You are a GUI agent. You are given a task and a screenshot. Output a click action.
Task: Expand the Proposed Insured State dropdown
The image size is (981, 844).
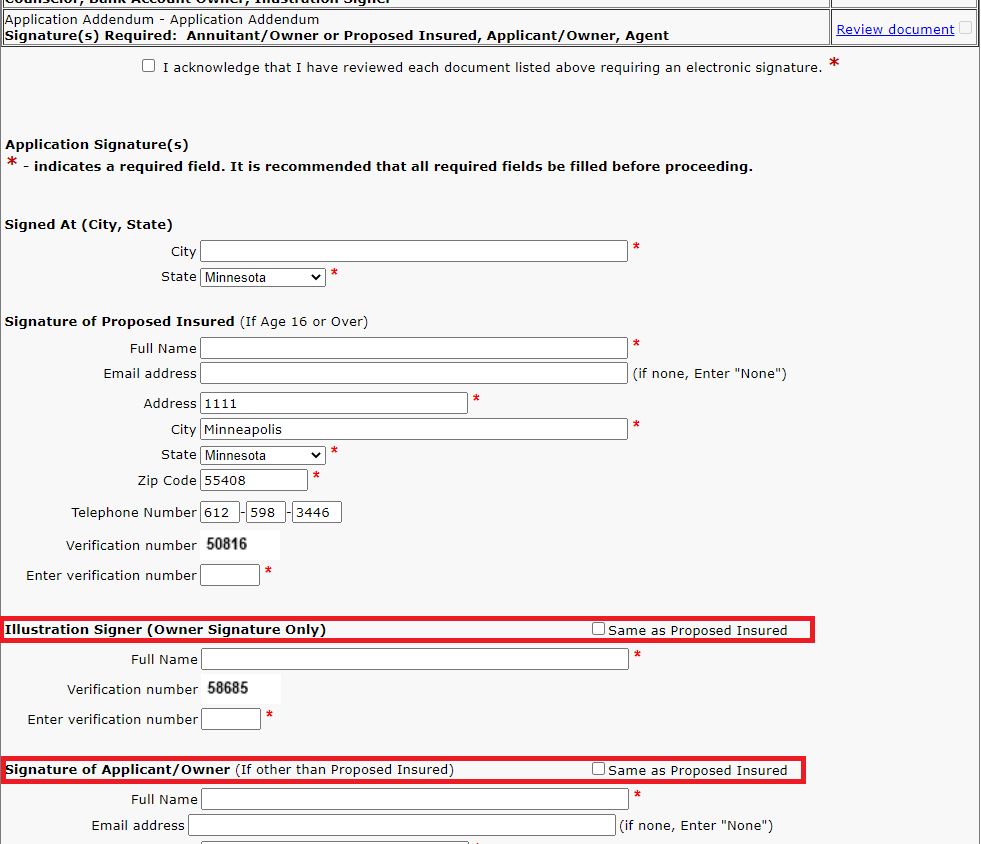click(263, 455)
